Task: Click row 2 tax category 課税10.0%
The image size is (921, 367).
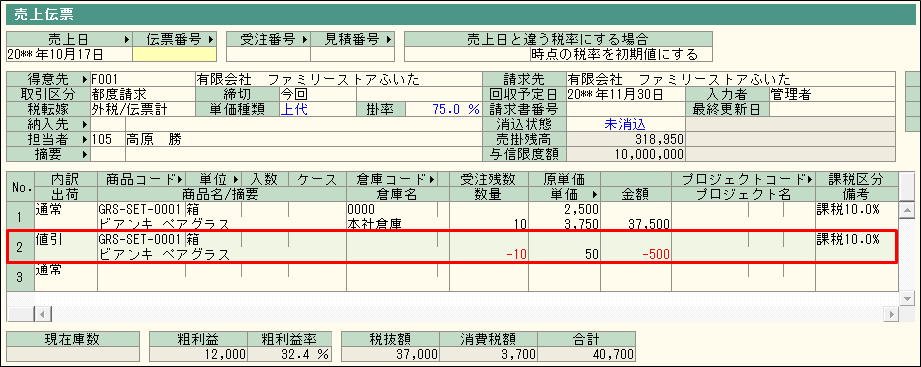Action: point(856,240)
